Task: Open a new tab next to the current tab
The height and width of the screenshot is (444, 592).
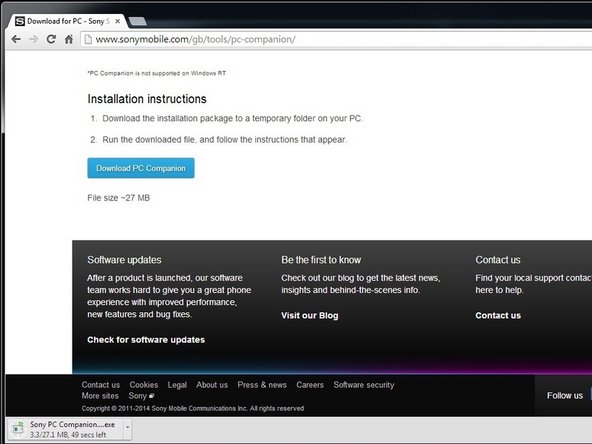Action: tap(137, 21)
